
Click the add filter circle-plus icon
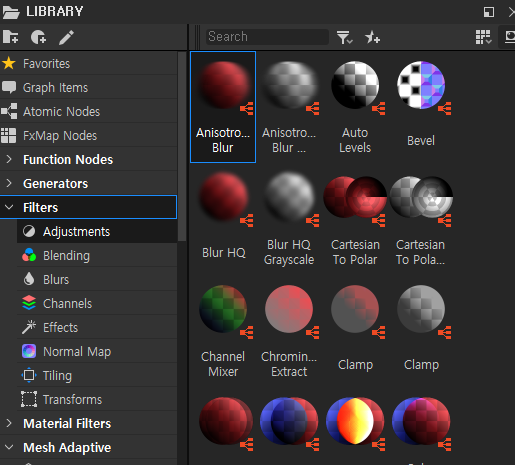(38, 37)
